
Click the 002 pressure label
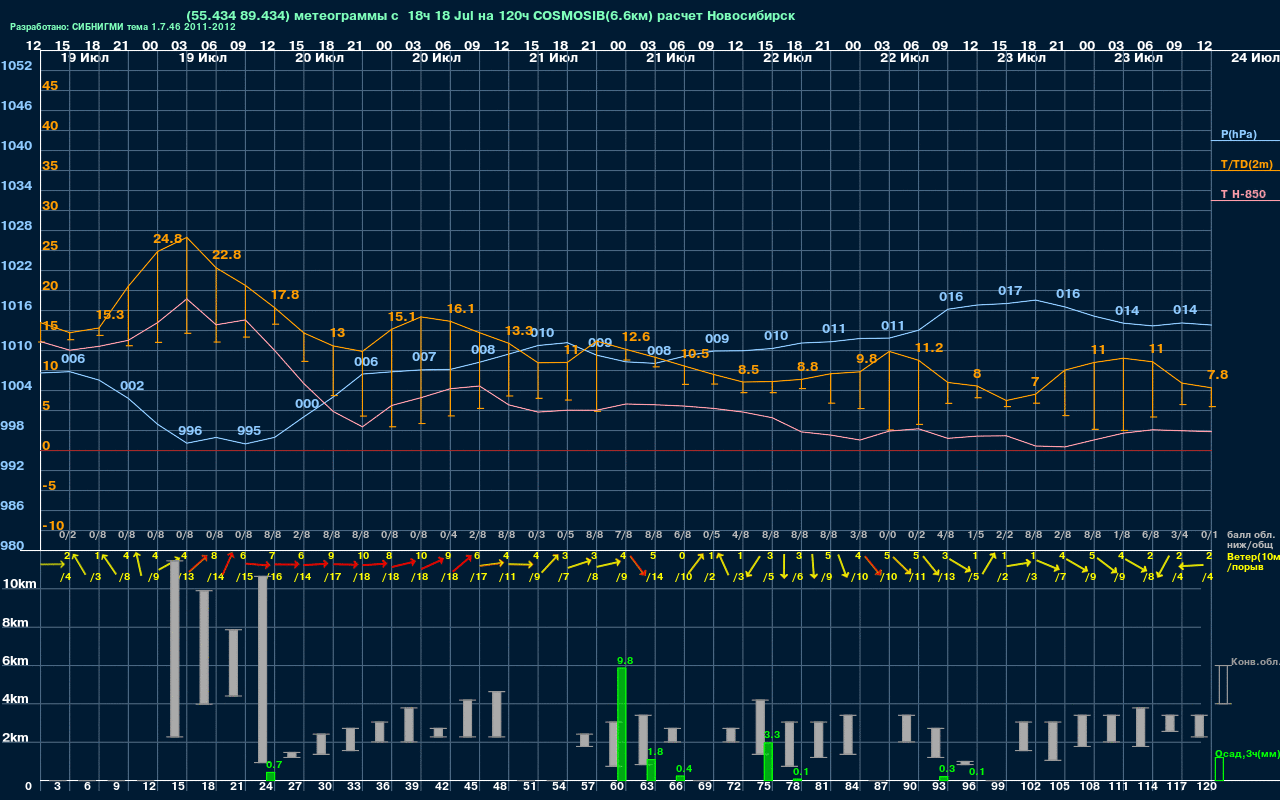pos(132,386)
